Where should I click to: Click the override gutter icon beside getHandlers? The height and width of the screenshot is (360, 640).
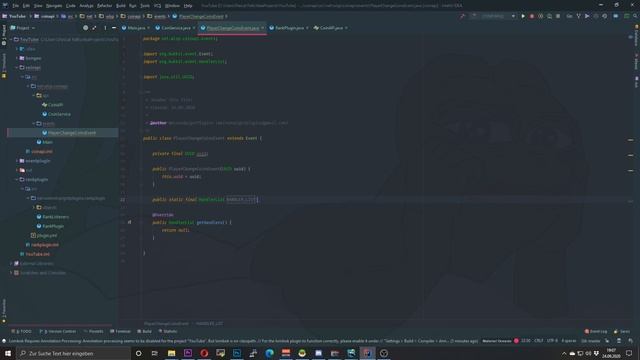coord(129,222)
